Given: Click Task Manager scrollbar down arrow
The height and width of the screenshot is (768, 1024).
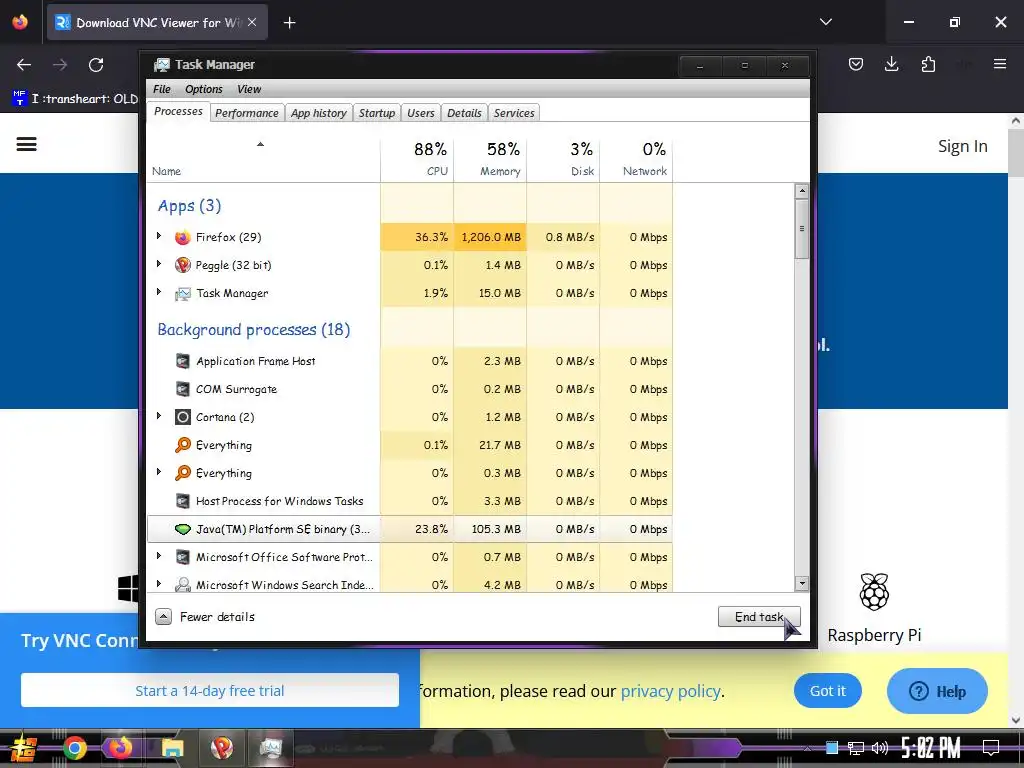Looking at the screenshot, I should coord(802,583).
